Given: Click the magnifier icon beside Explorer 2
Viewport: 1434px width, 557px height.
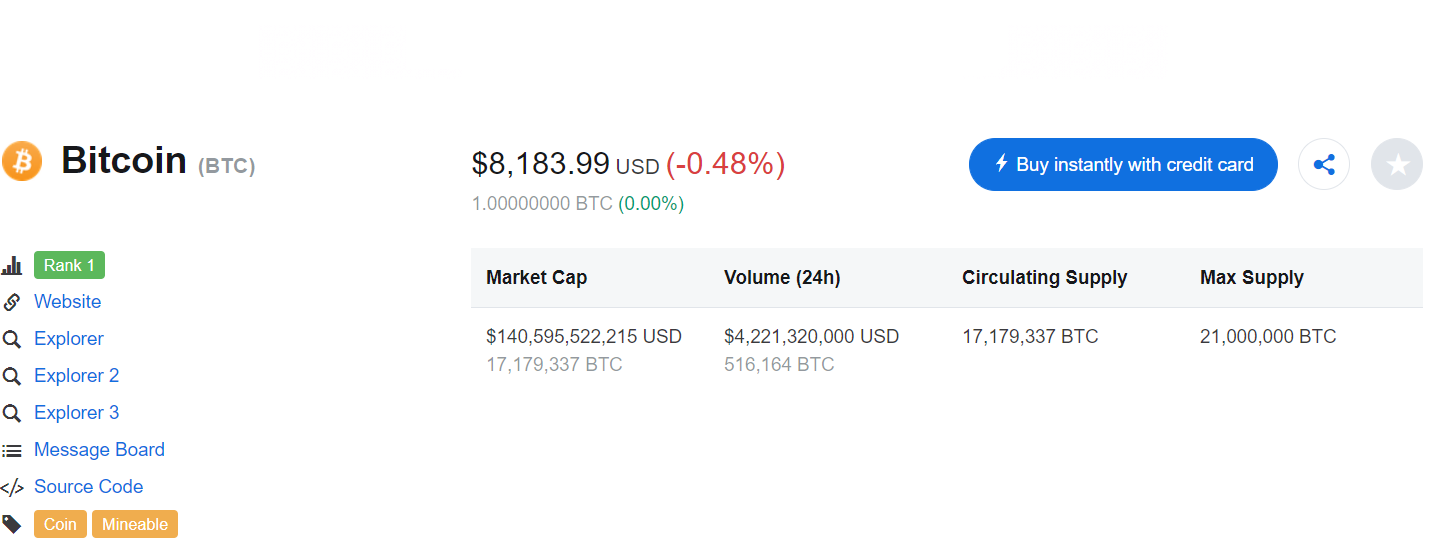Looking at the screenshot, I should click(12, 376).
